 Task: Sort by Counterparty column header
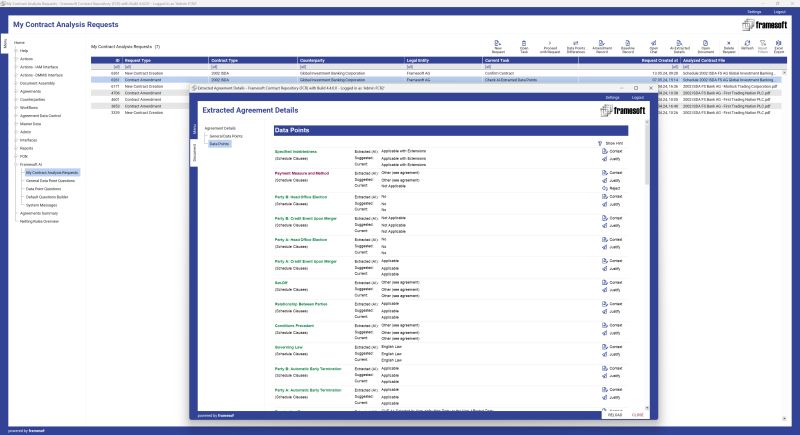(x=351, y=60)
